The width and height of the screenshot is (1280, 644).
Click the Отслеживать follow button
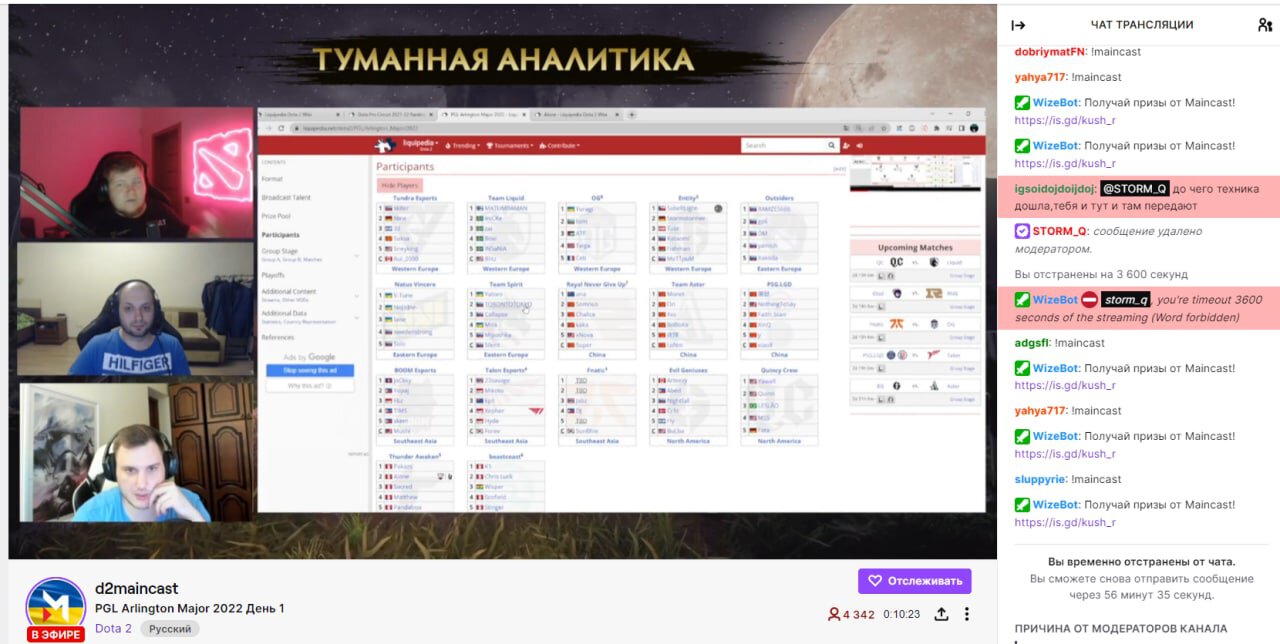[914, 581]
